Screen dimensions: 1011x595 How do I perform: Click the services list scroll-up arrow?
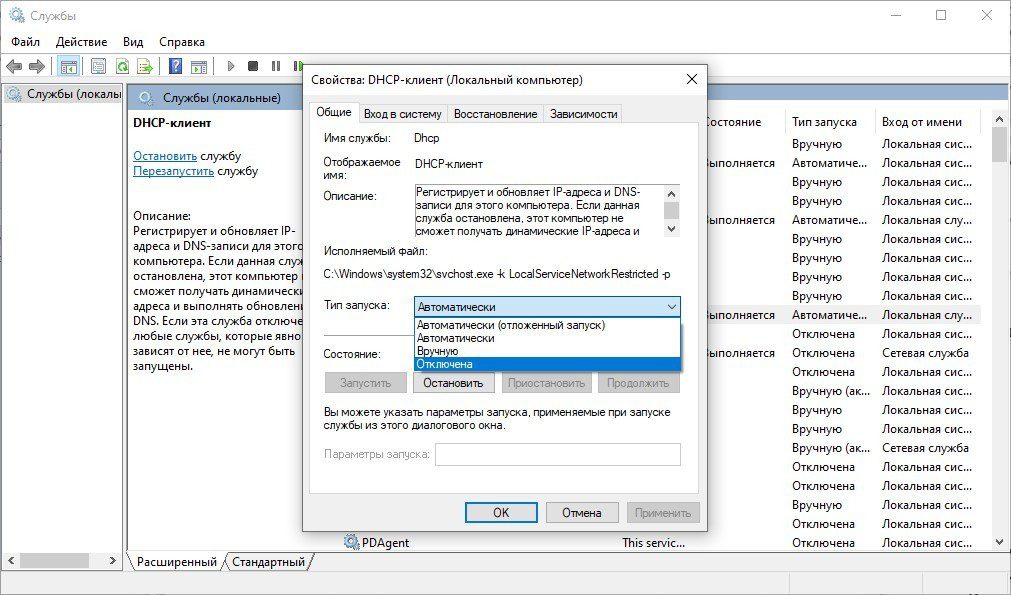click(999, 119)
